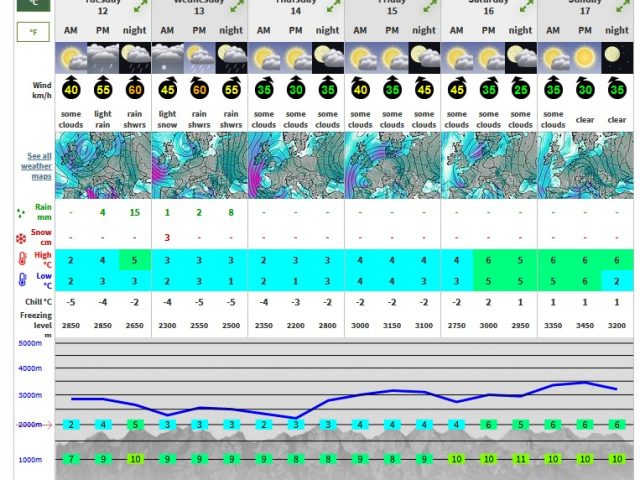Click Sunday PM freezing level 3450
The height and width of the screenshot is (480, 640).
[x=585, y=325]
